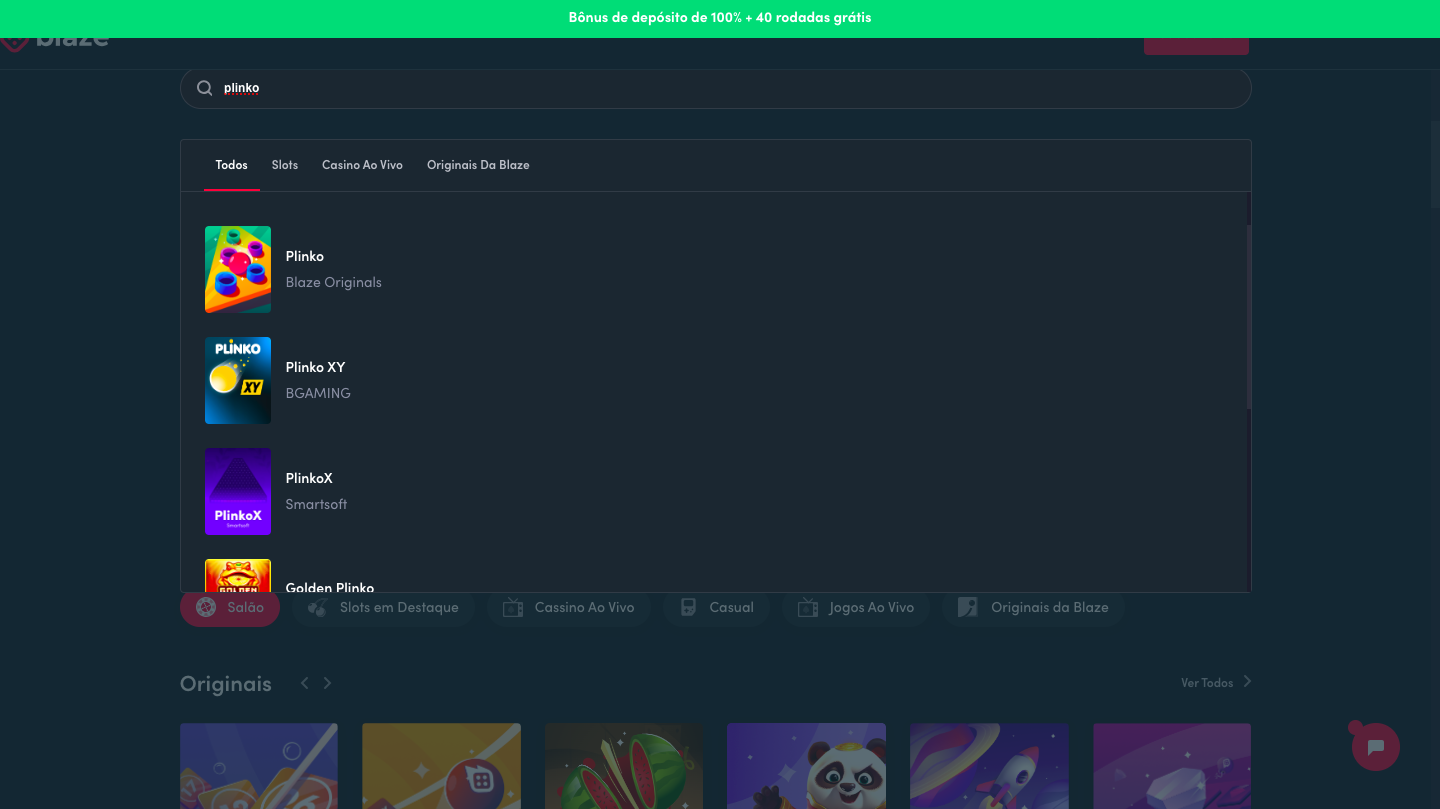This screenshot has width=1440, height=809.
Task: Go to next Originais carousel page
Action: [327, 683]
